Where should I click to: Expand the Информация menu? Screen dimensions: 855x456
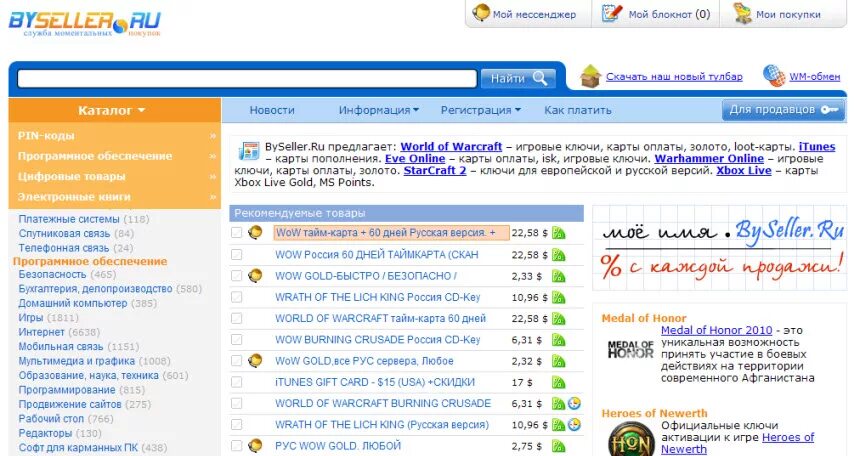coord(378,110)
